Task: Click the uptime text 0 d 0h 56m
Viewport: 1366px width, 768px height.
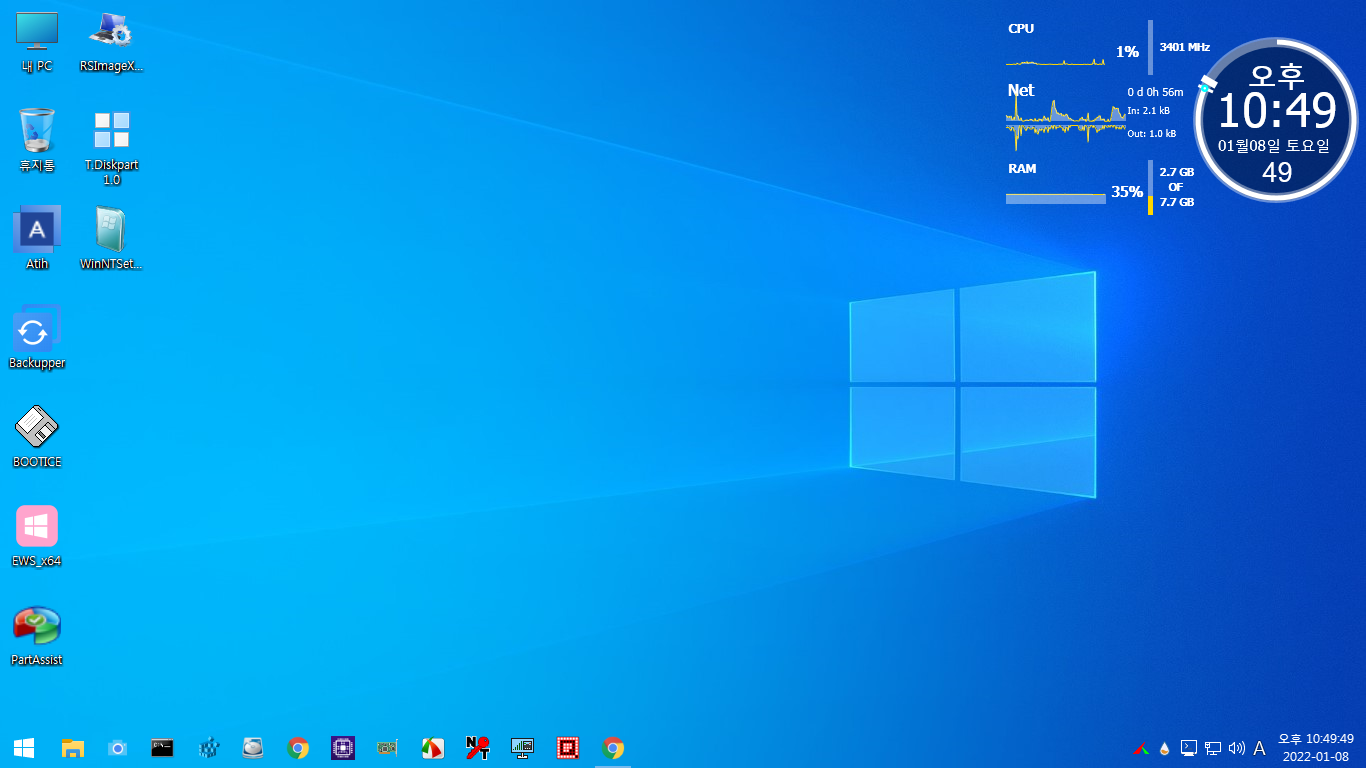Action: tap(1155, 92)
